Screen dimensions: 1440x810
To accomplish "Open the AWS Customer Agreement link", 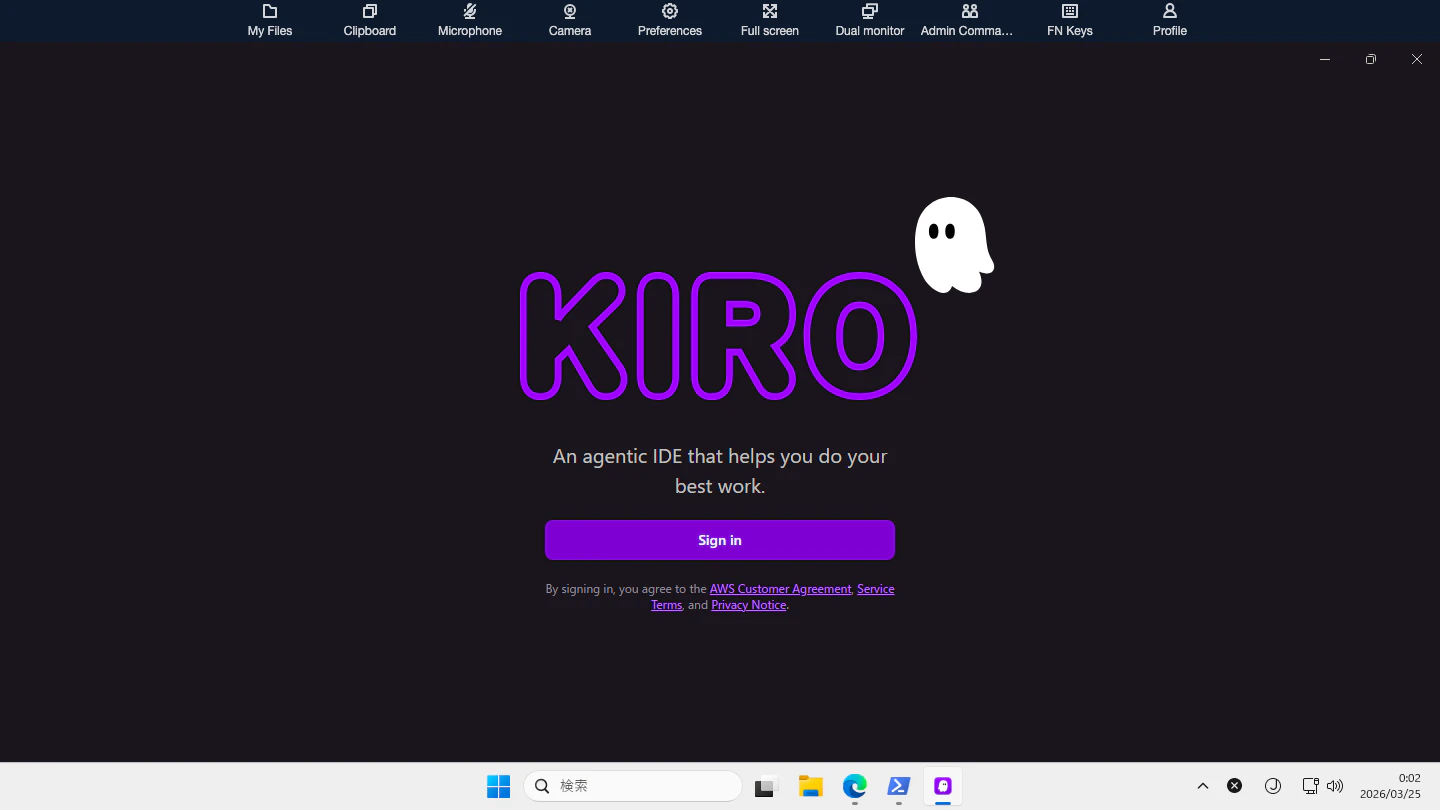I will pos(780,589).
